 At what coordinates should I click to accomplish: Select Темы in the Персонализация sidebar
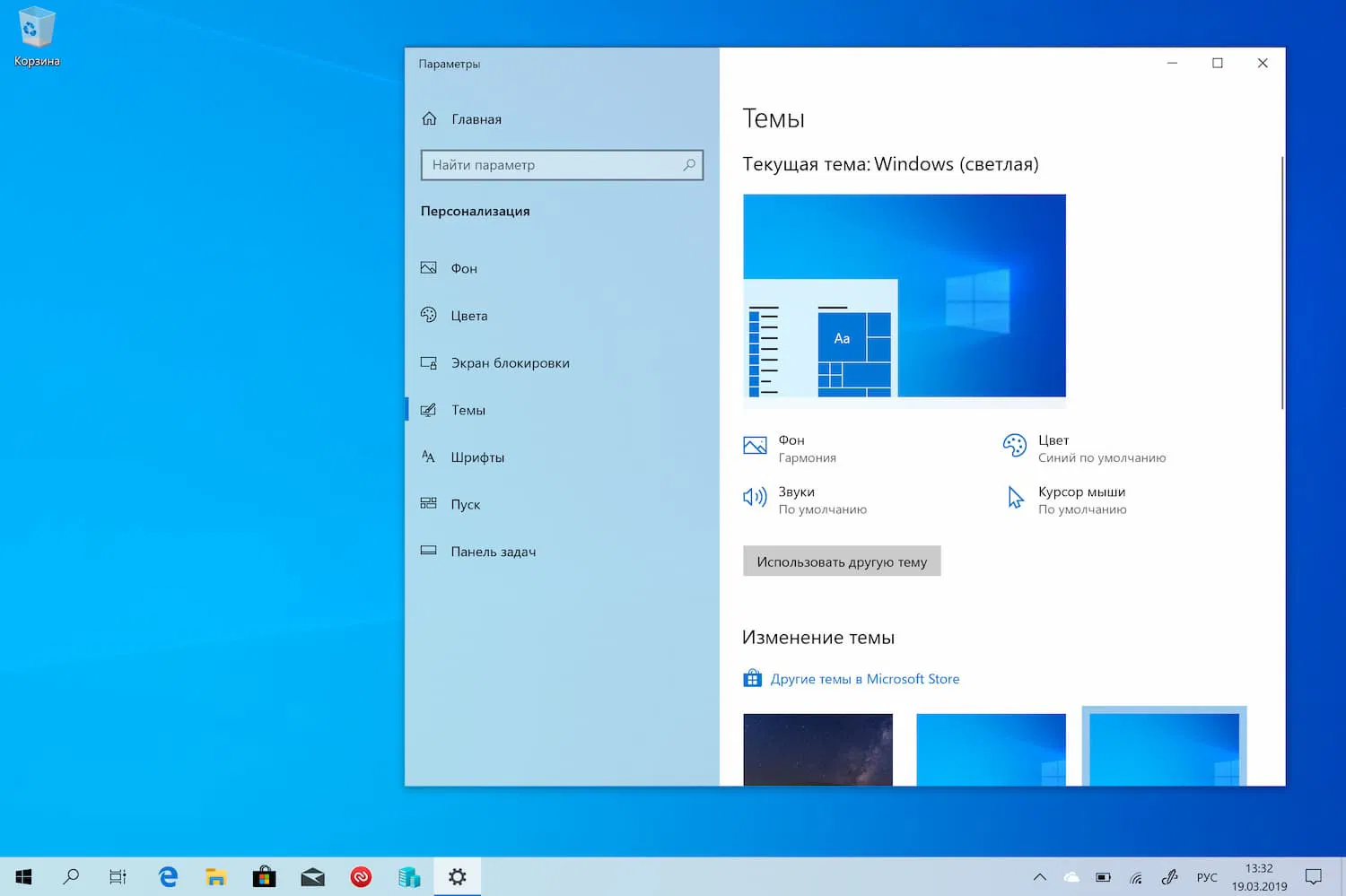tap(468, 410)
